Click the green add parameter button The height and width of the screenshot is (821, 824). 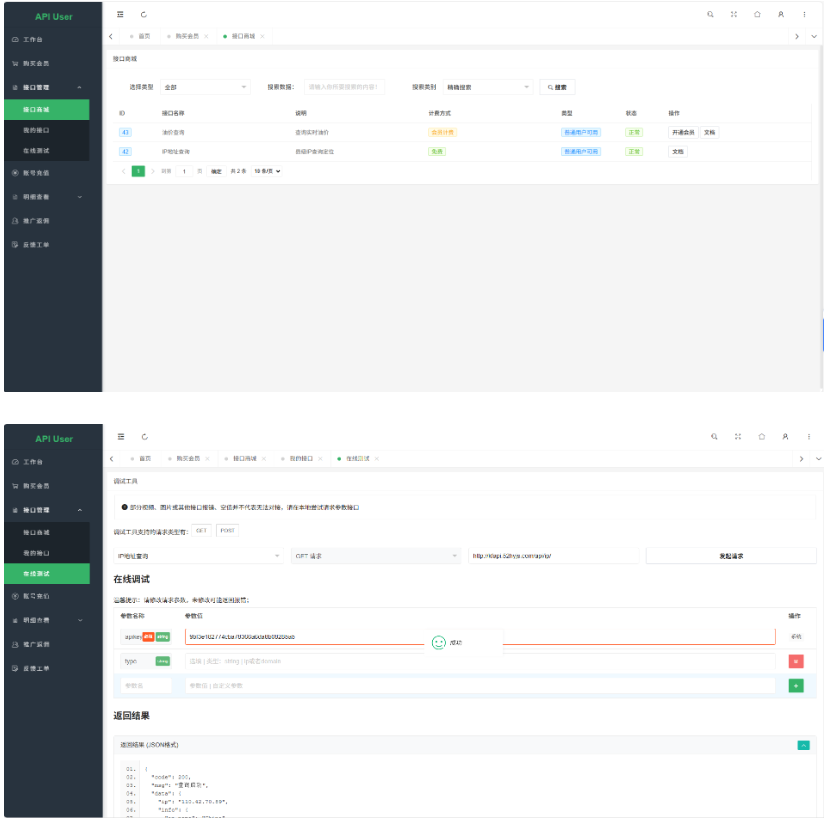(796, 685)
